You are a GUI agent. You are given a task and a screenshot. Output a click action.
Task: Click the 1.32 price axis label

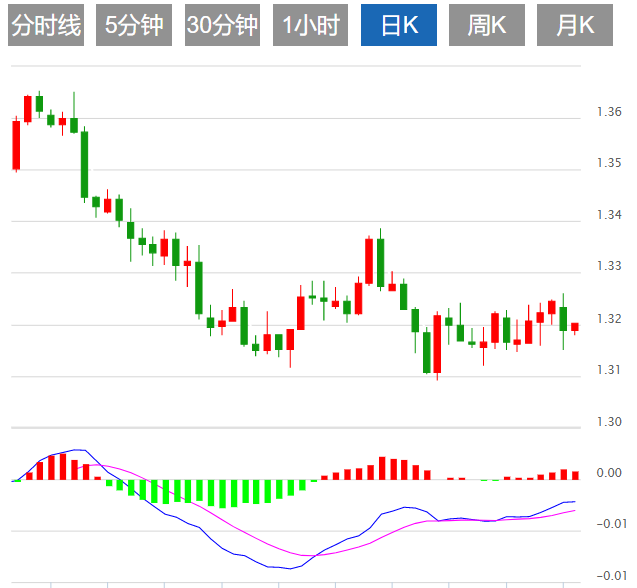click(x=609, y=319)
